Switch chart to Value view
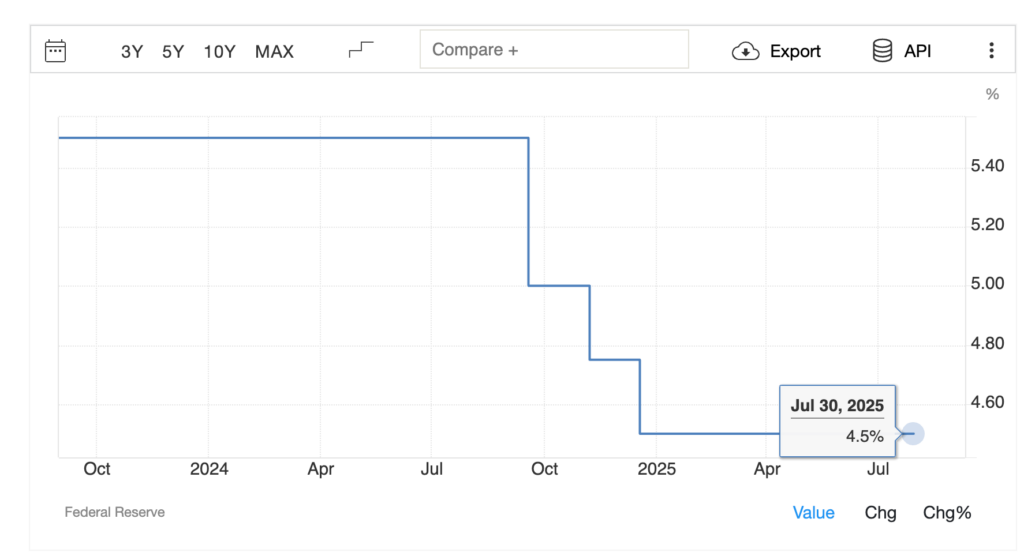This screenshot has height=556, width=1024. pos(813,513)
